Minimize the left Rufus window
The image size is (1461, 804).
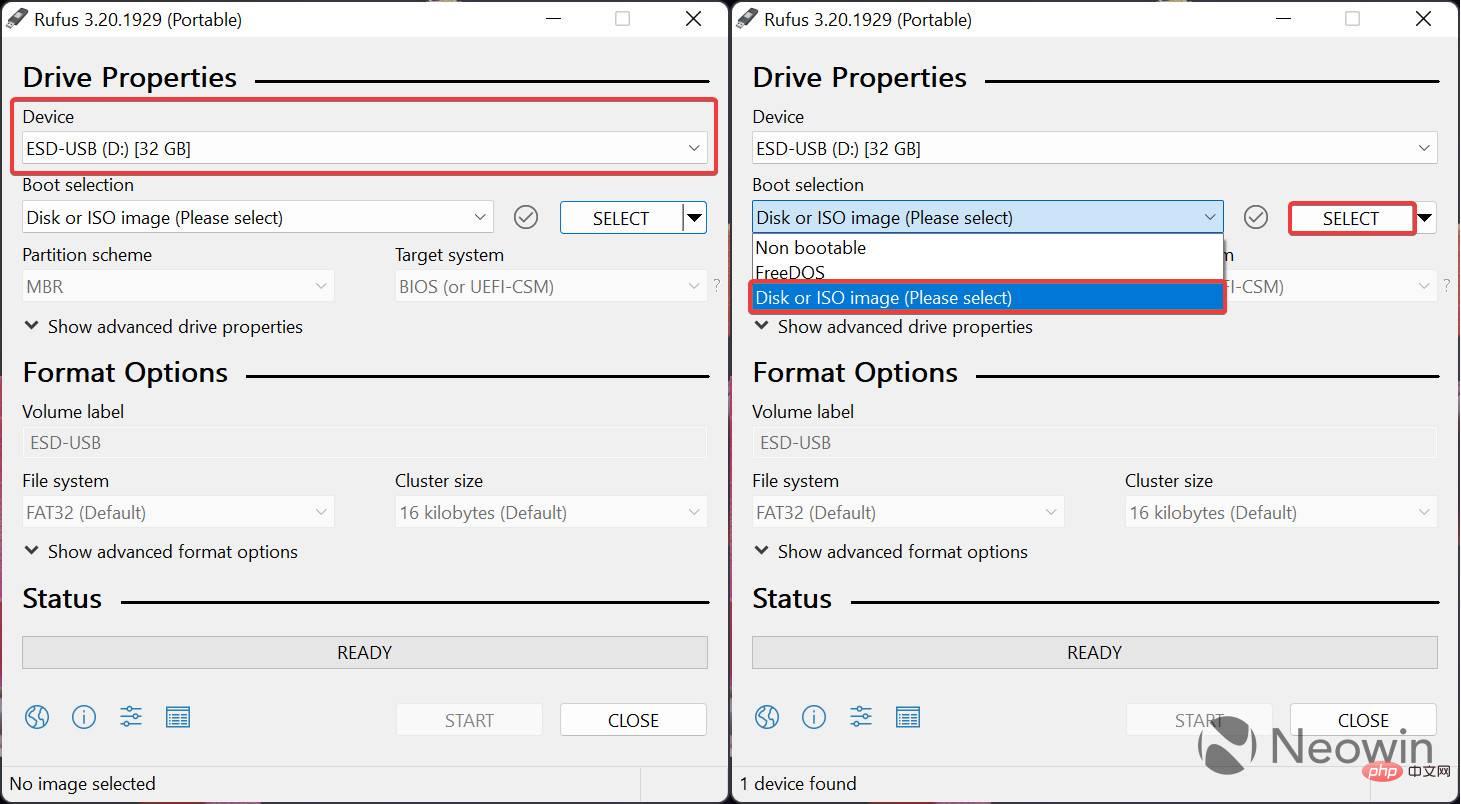pyautogui.click(x=553, y=19)
